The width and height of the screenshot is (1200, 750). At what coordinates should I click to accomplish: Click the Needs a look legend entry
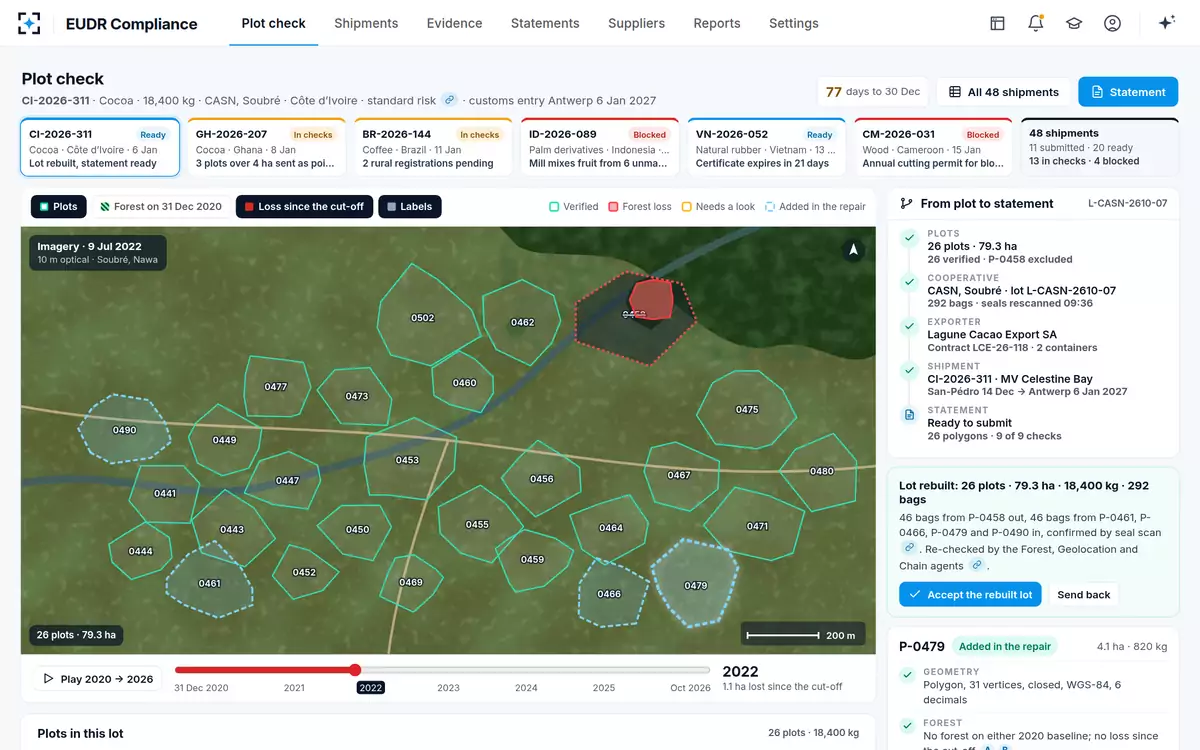click(718, 207)
